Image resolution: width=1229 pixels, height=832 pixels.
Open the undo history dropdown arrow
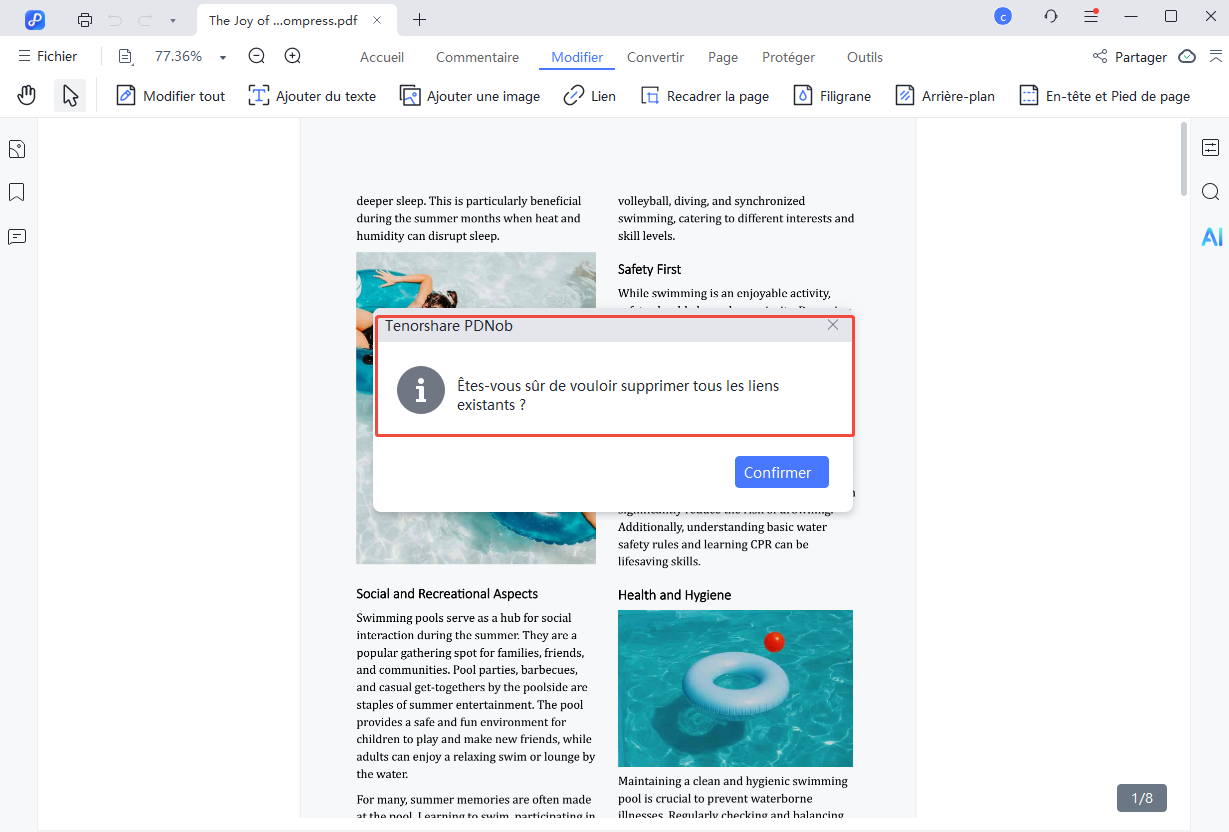[172, 19]
